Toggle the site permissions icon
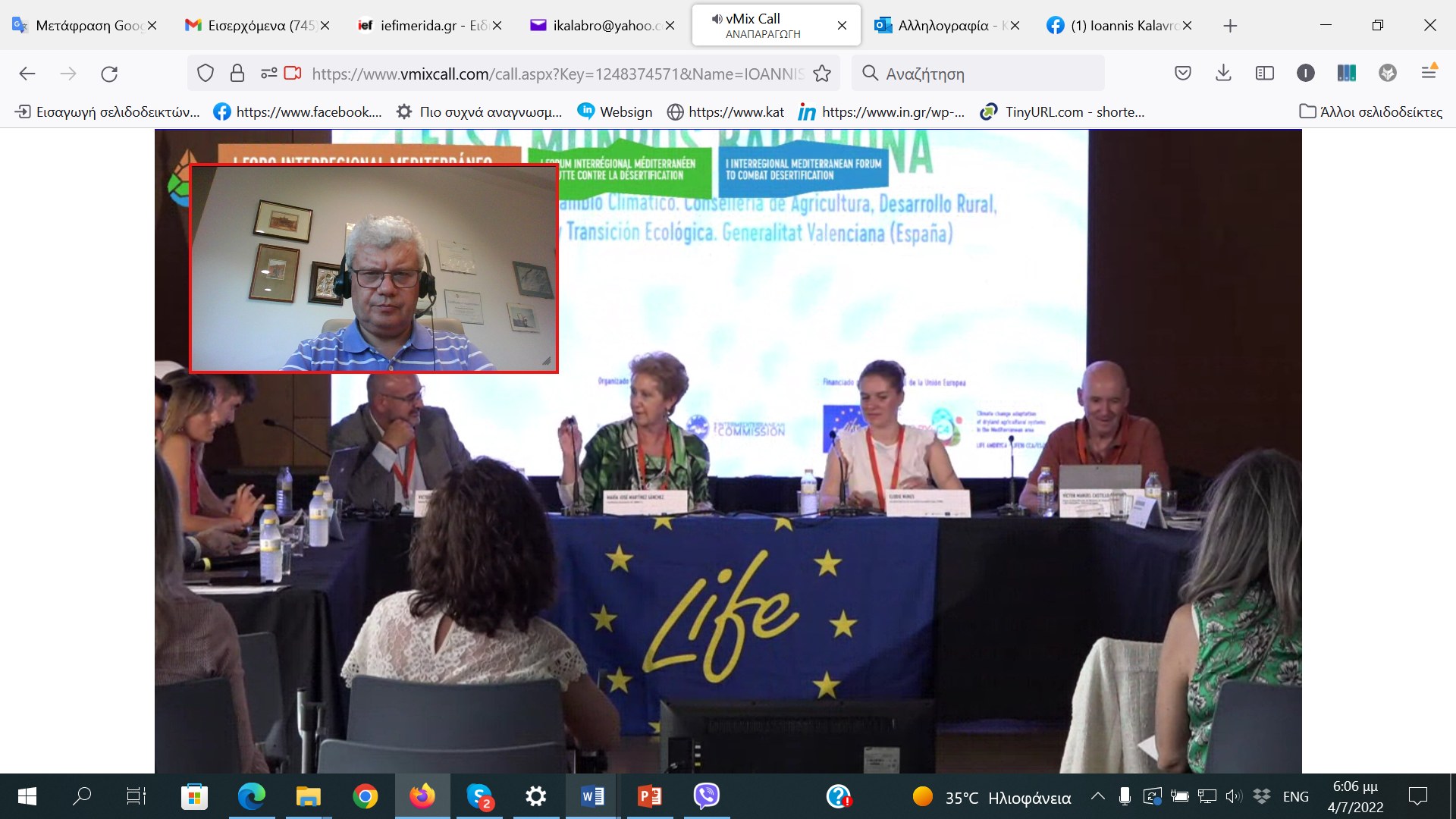This screenshot has height=819, width=1456. pyautogui.click(x=268, y=74)
